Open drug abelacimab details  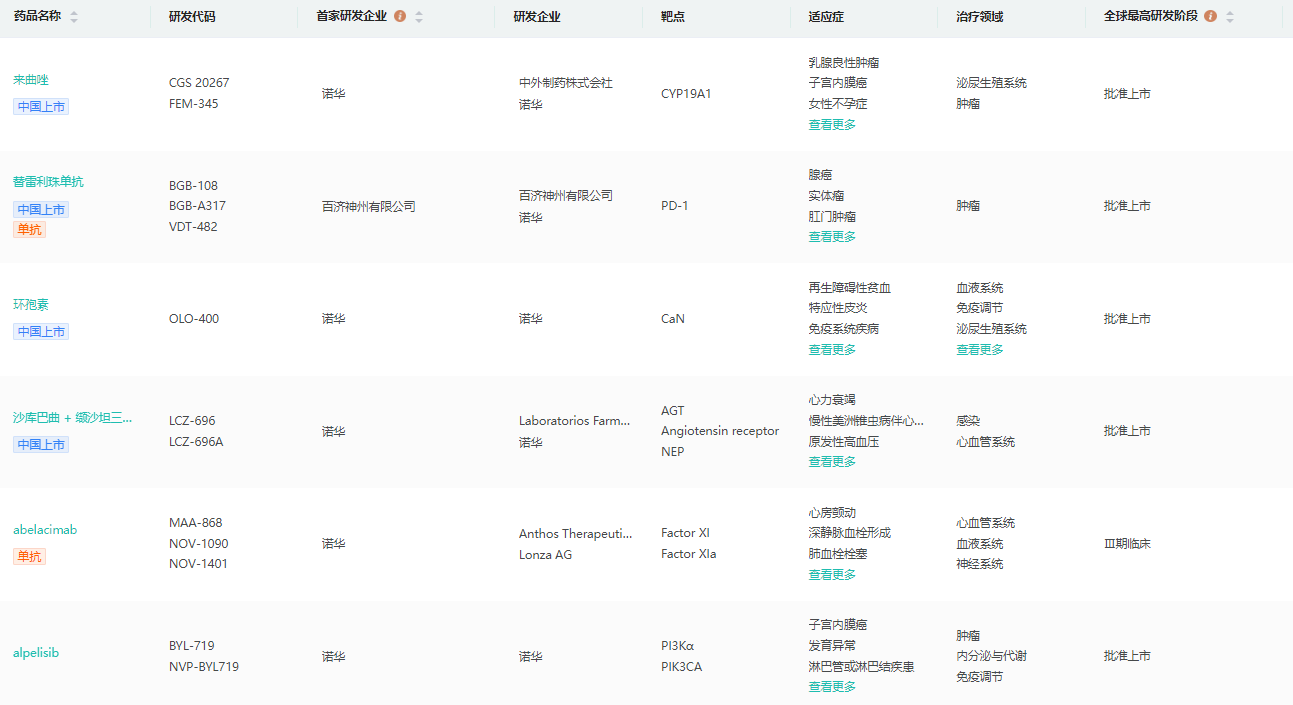pos(45,530)
